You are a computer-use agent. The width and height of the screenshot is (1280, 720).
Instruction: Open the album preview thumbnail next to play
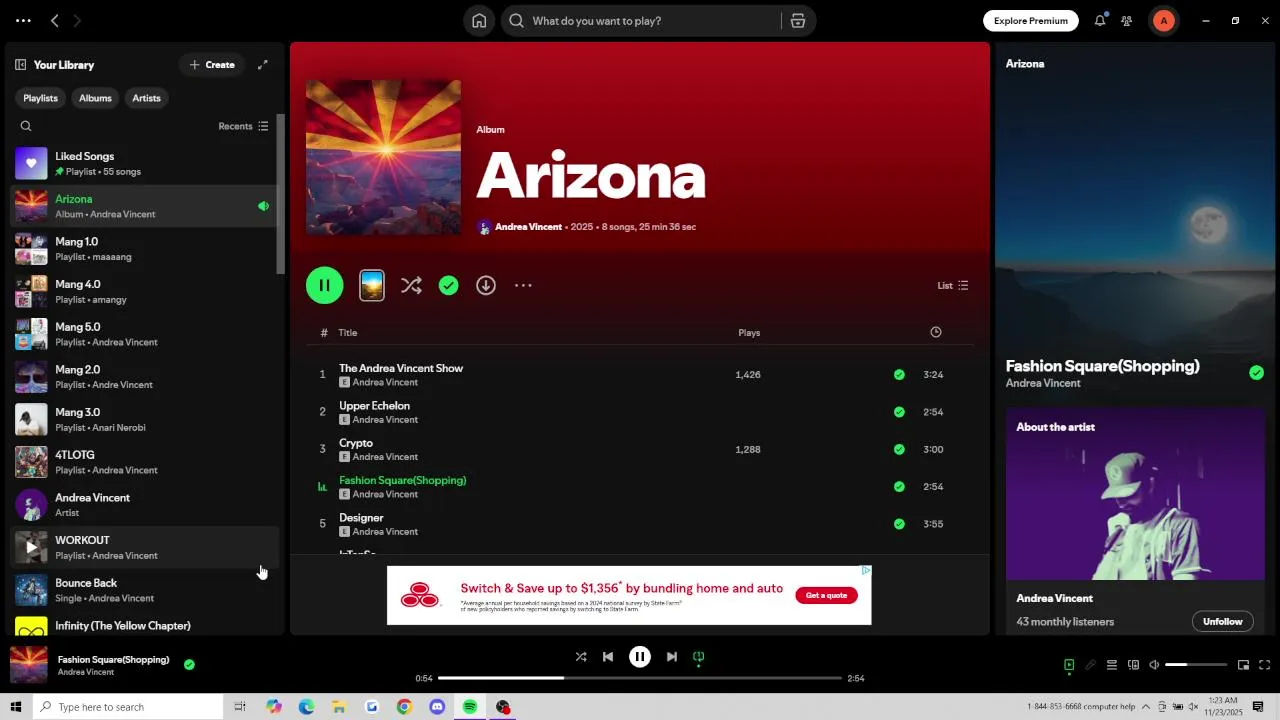372,285
